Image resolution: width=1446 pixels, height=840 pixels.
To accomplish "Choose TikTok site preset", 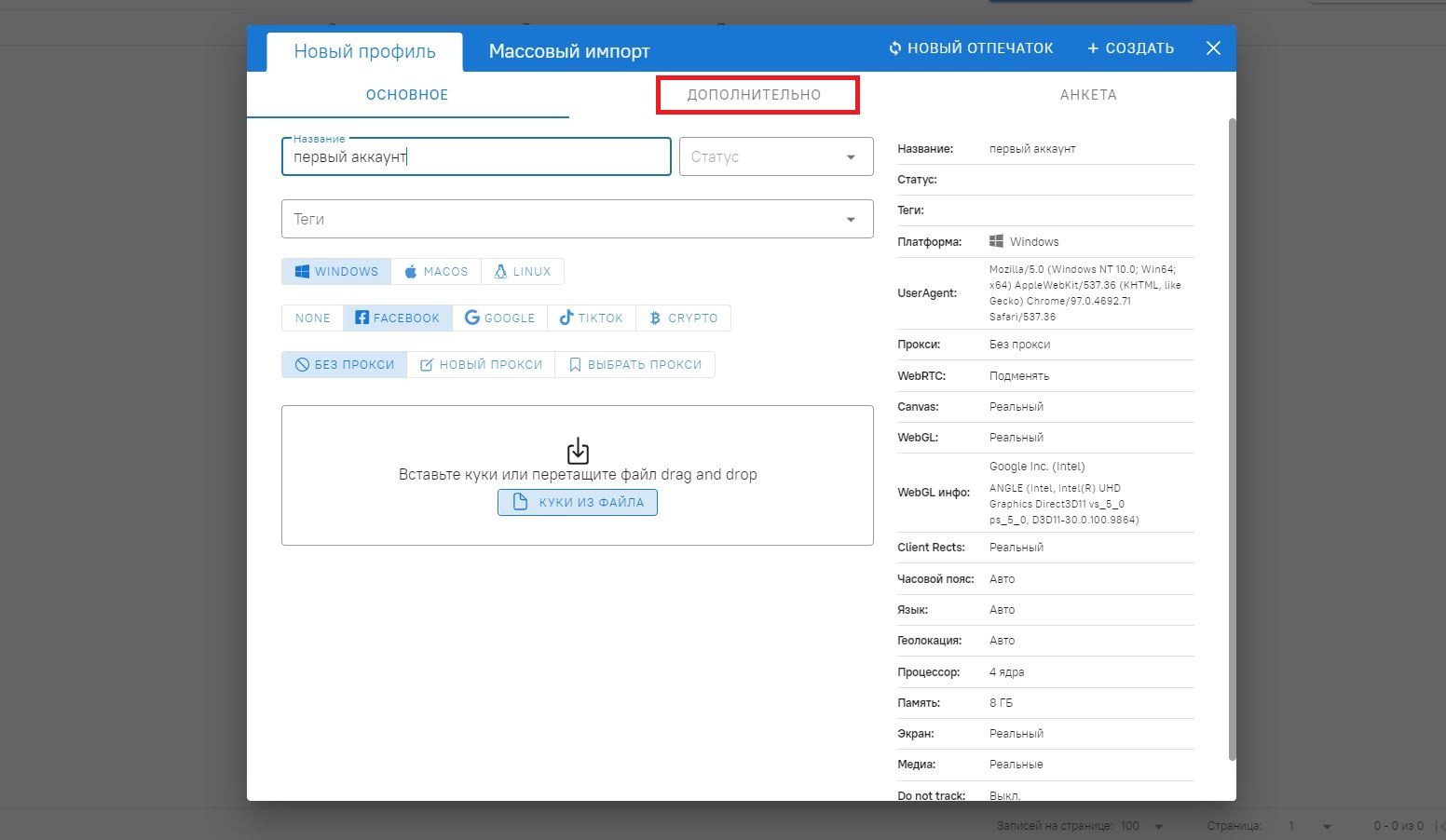I will tap(592, 318).
